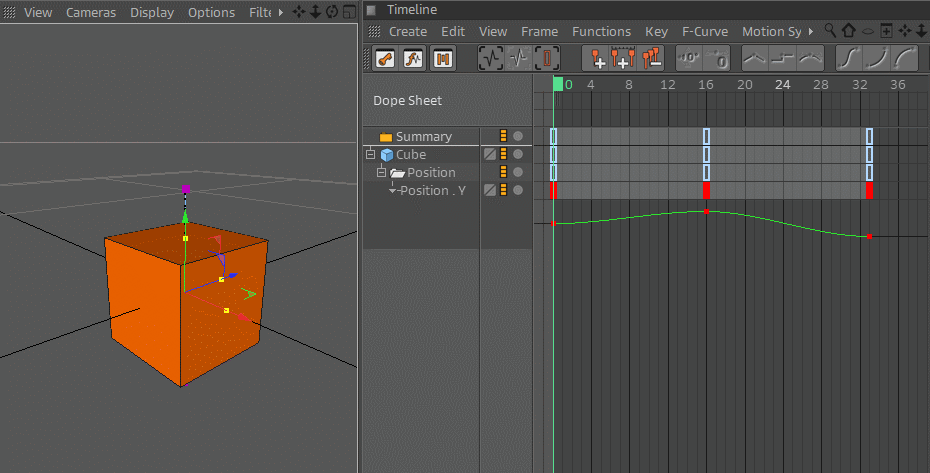Click the remove keys (markers minus) icon

point(652,58)
